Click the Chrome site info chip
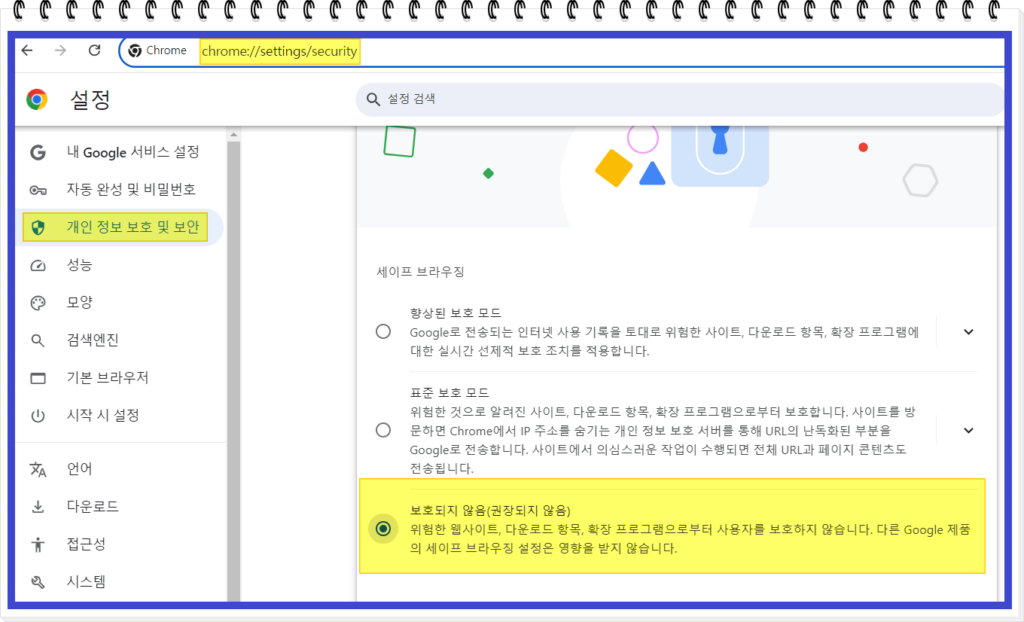 pos(157,50)
